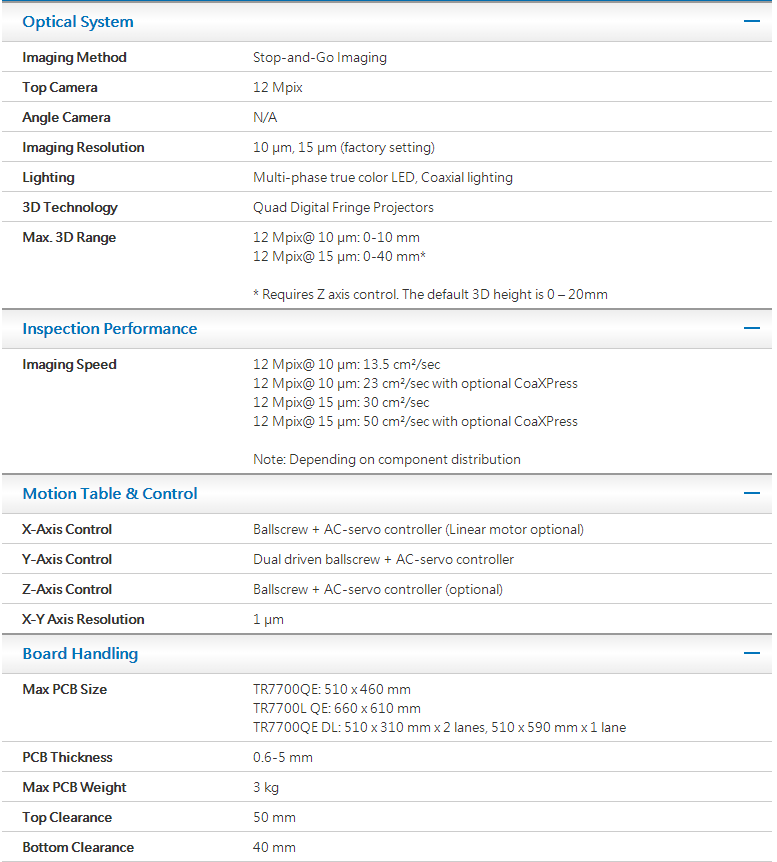777x862 pixels.
Task: Click the Inspection Performance heading text
Action: pyautogui.click(x=110, y=329)
